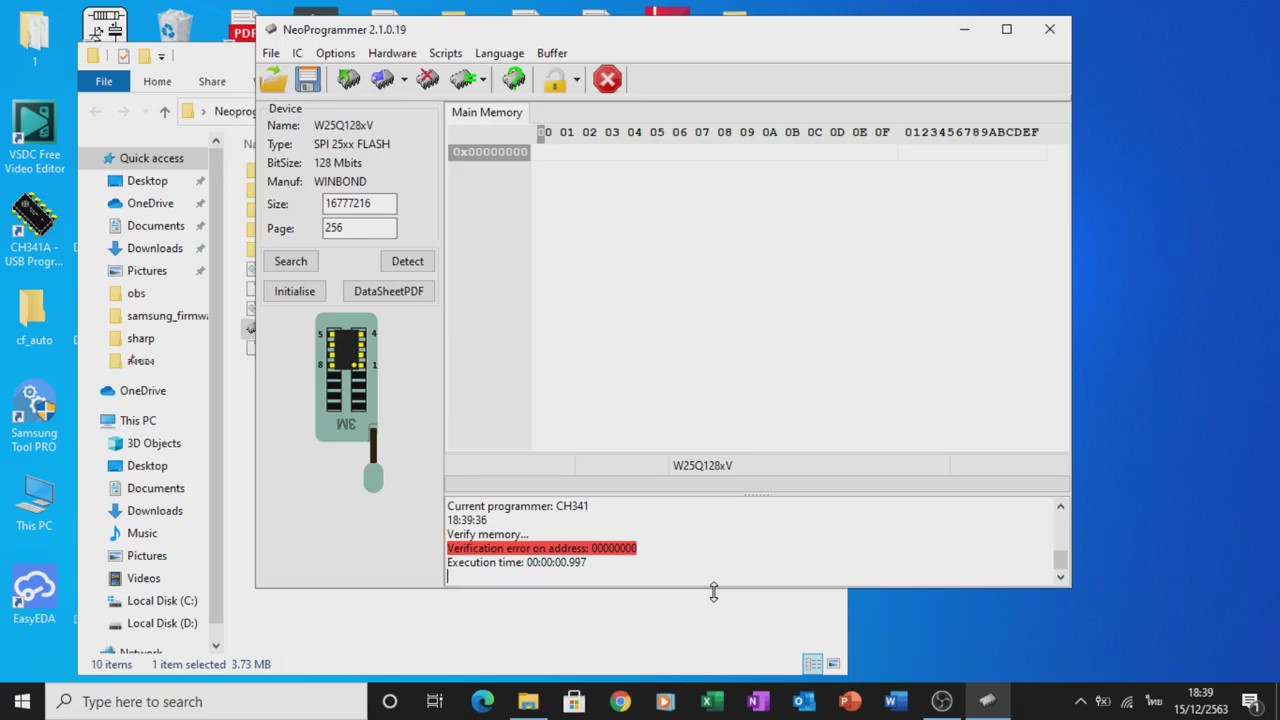Click the pin icon beside Downloads
Viewport: 1280px width, 720px height.
(200, 248)
